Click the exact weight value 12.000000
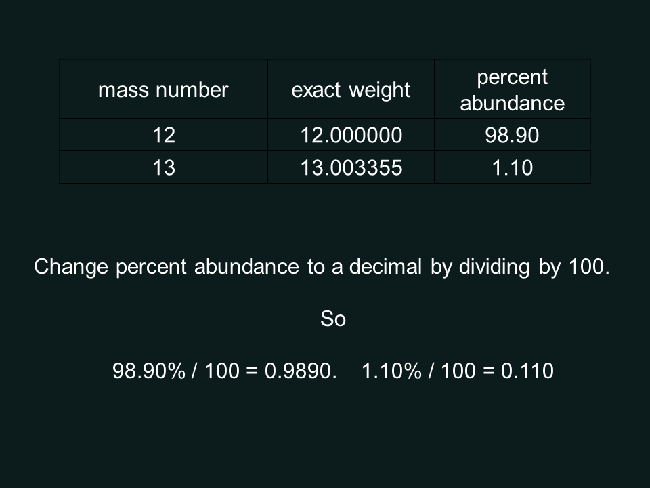Viewport: 650px width, 488px height. click(x=351, y=135)
